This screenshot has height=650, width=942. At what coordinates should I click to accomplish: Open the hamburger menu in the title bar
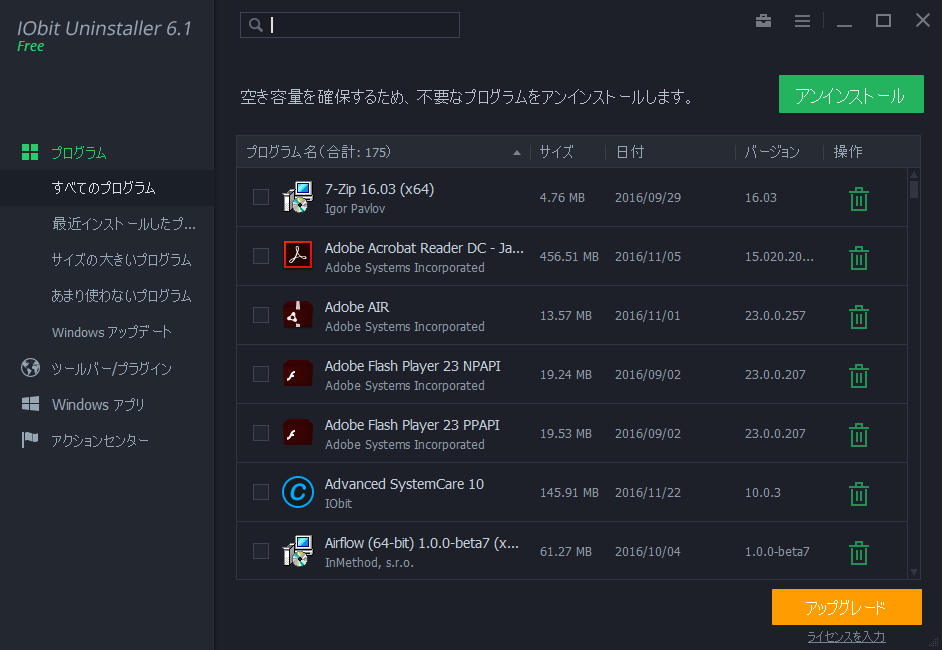802,20
